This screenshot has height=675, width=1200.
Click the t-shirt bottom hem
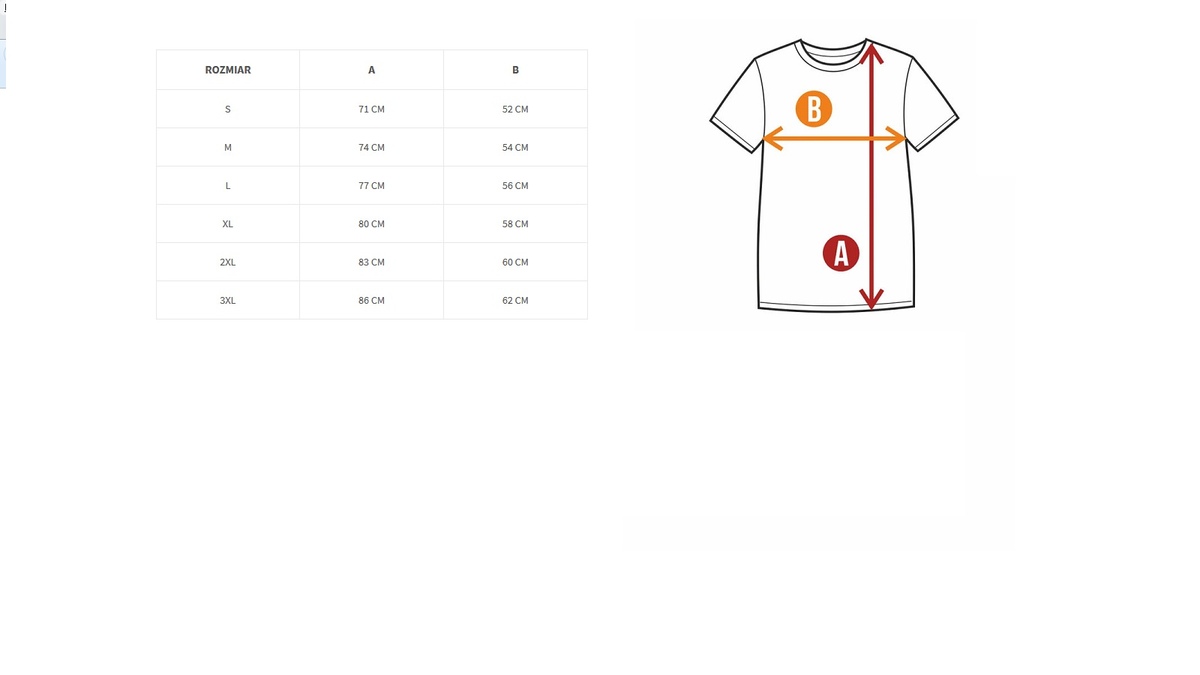tap(836, 305)
